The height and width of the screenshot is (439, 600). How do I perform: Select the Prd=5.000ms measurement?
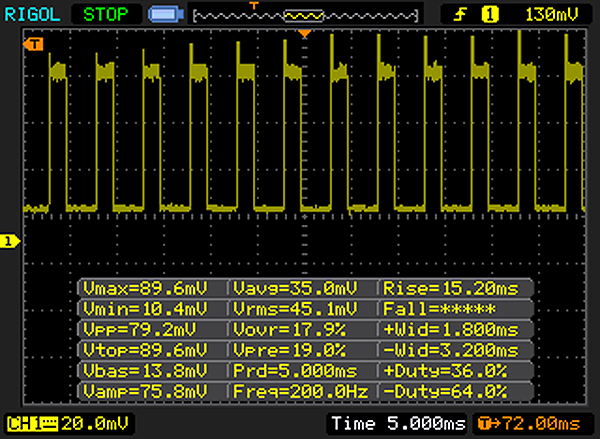(x=295, y=370)
